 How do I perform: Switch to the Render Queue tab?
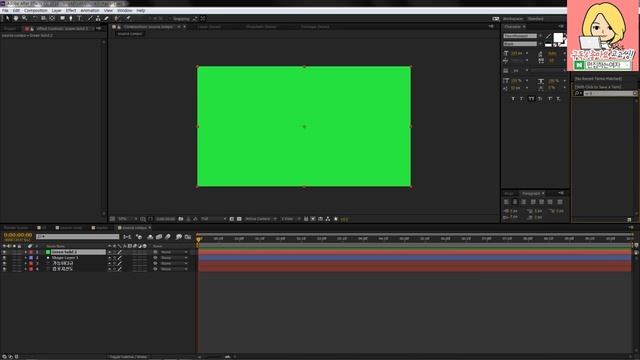tap(16, 228)
